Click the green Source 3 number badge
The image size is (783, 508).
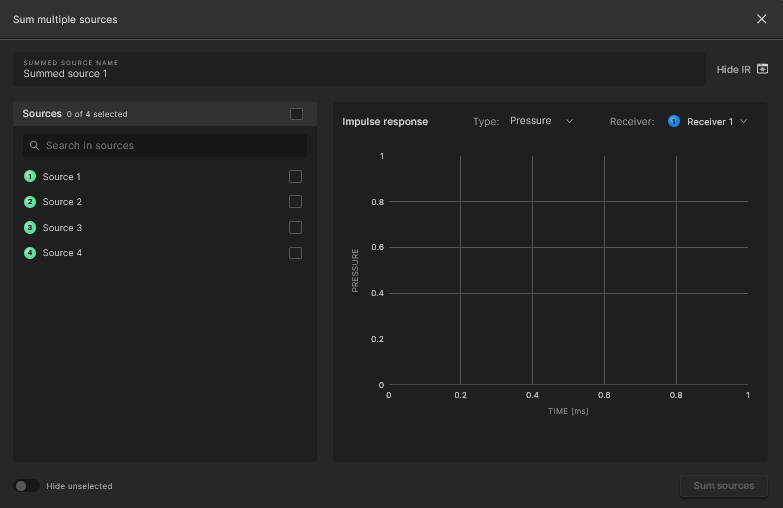click(x=30, y=228)
